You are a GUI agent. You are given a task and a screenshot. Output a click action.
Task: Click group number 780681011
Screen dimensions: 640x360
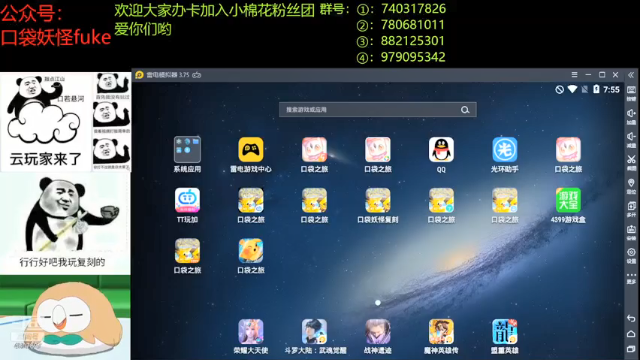412,25
